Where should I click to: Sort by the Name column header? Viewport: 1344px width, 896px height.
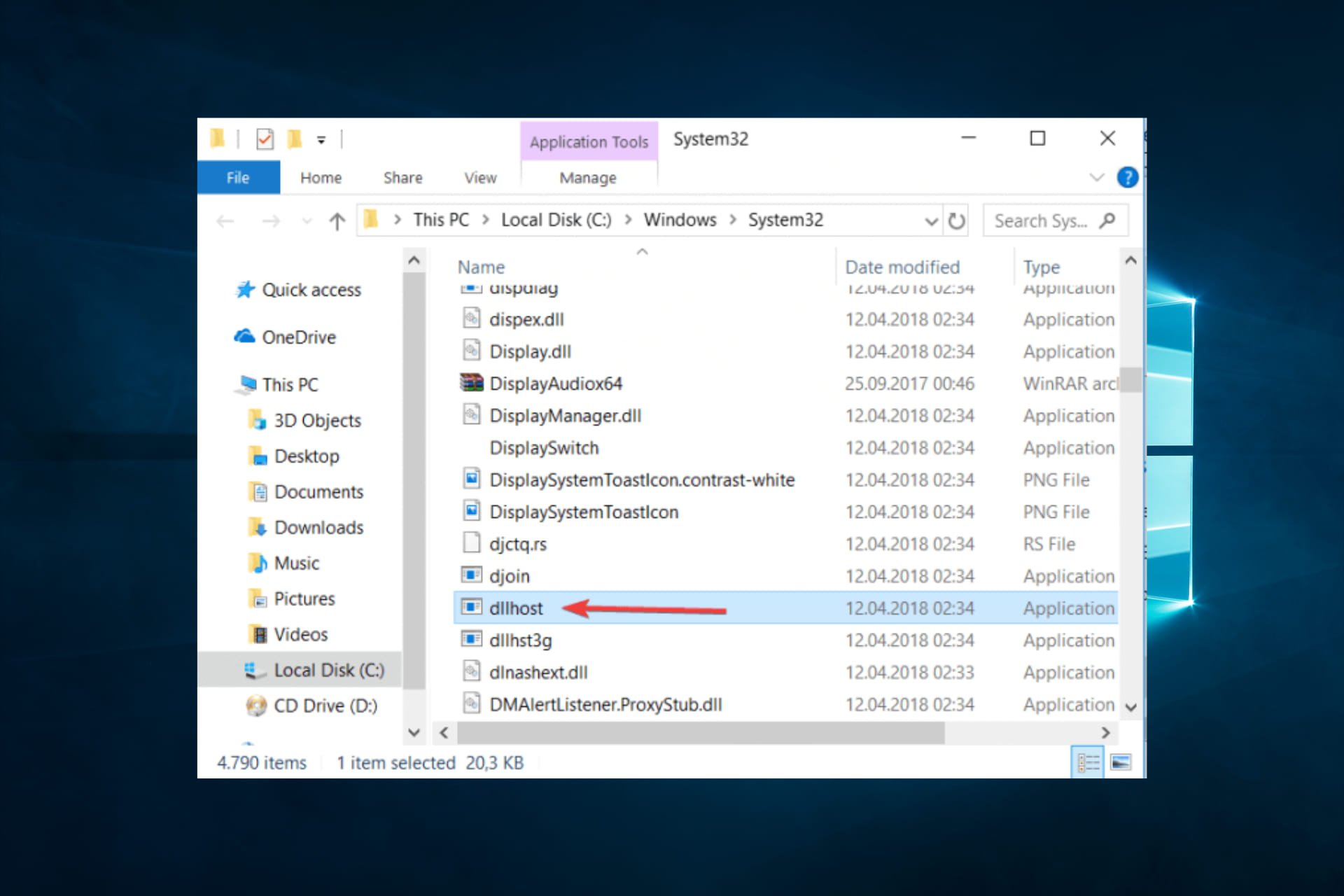coord(481,267)
